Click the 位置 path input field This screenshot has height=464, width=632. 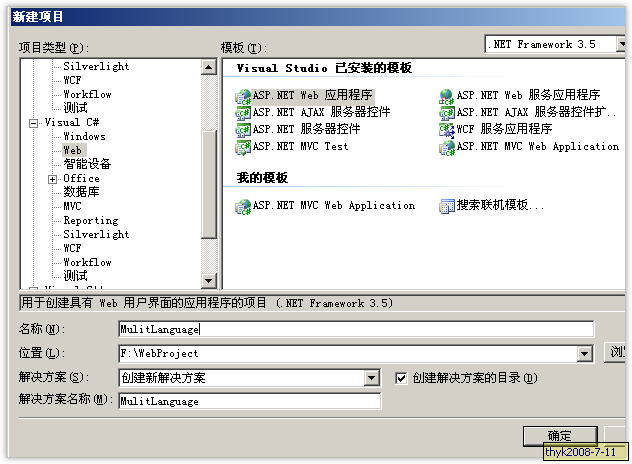348,354
